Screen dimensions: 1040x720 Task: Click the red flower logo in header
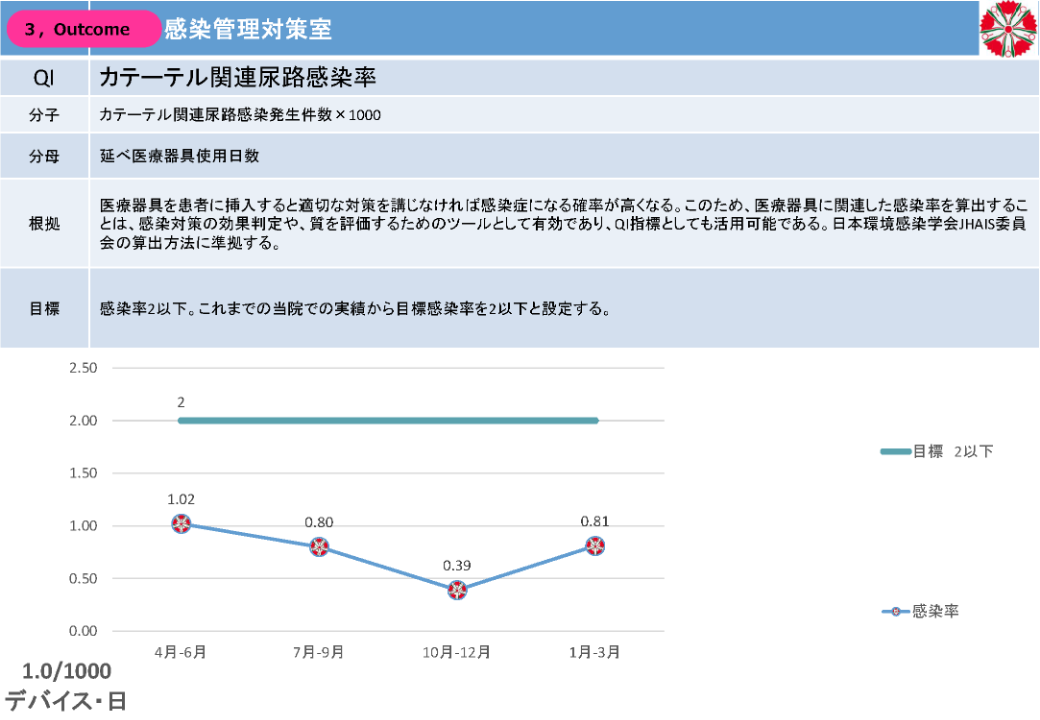[x=1009, y=28]
